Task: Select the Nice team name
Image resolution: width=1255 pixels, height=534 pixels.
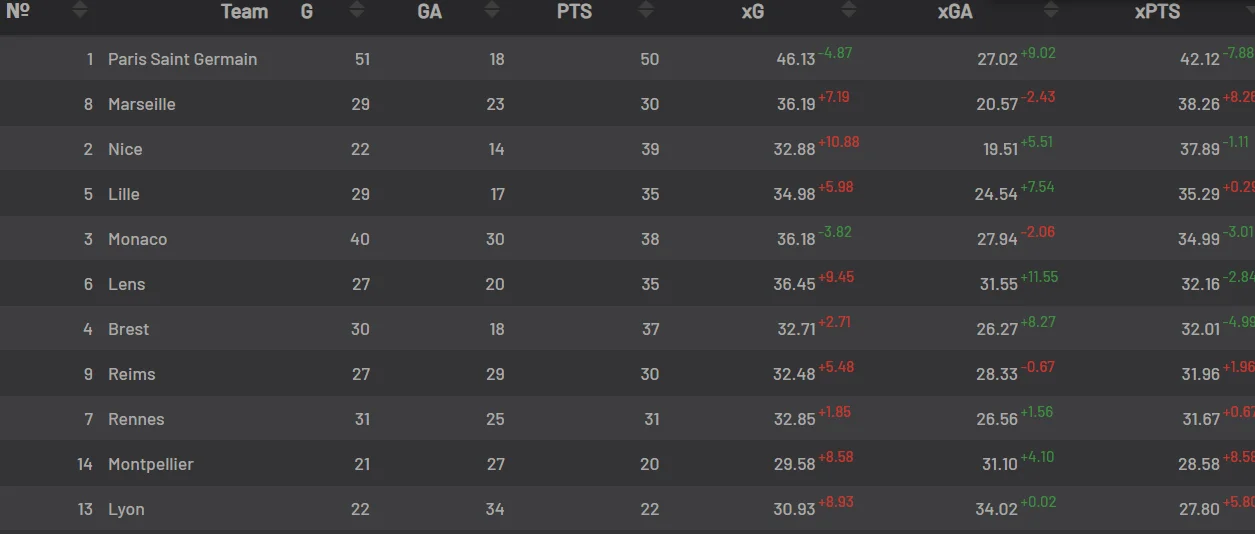Action: tap(125, 149)
